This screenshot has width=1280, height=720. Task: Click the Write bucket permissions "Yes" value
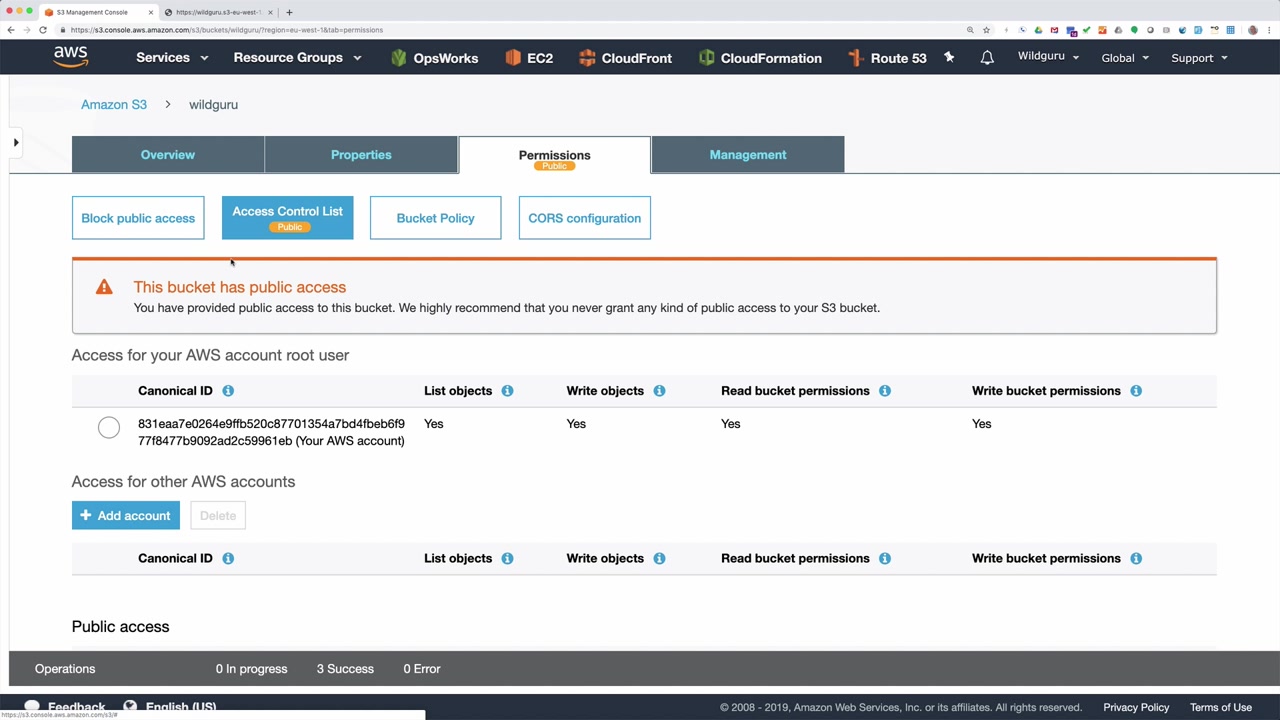pos(981,424)
